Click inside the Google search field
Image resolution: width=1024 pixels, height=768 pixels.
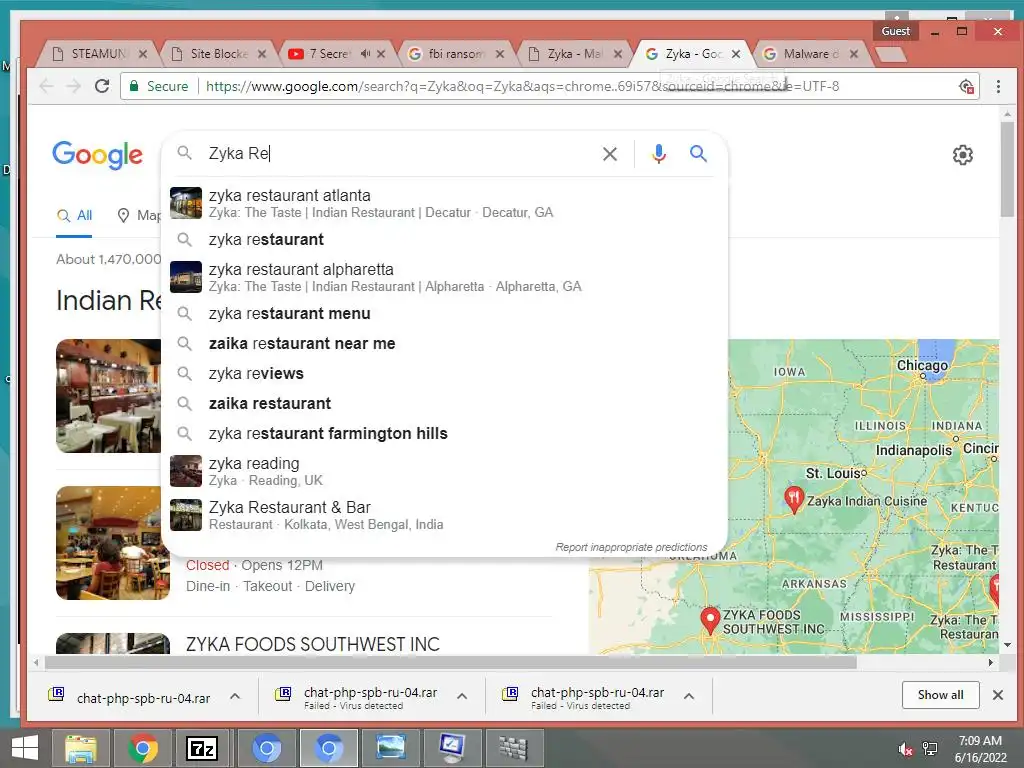[x=398, y=153]
